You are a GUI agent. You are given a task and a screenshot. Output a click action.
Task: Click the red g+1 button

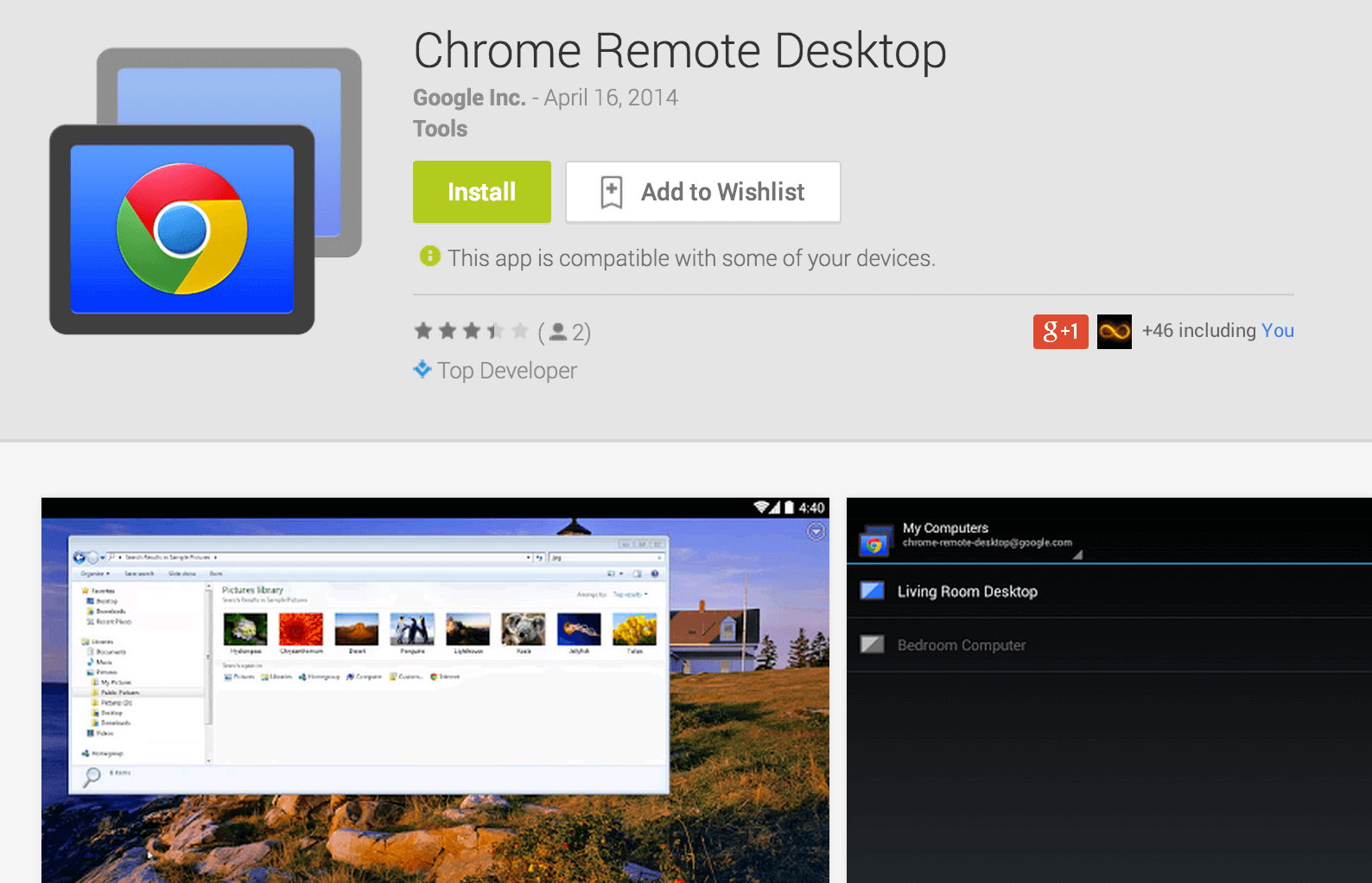click(1060, 332)
